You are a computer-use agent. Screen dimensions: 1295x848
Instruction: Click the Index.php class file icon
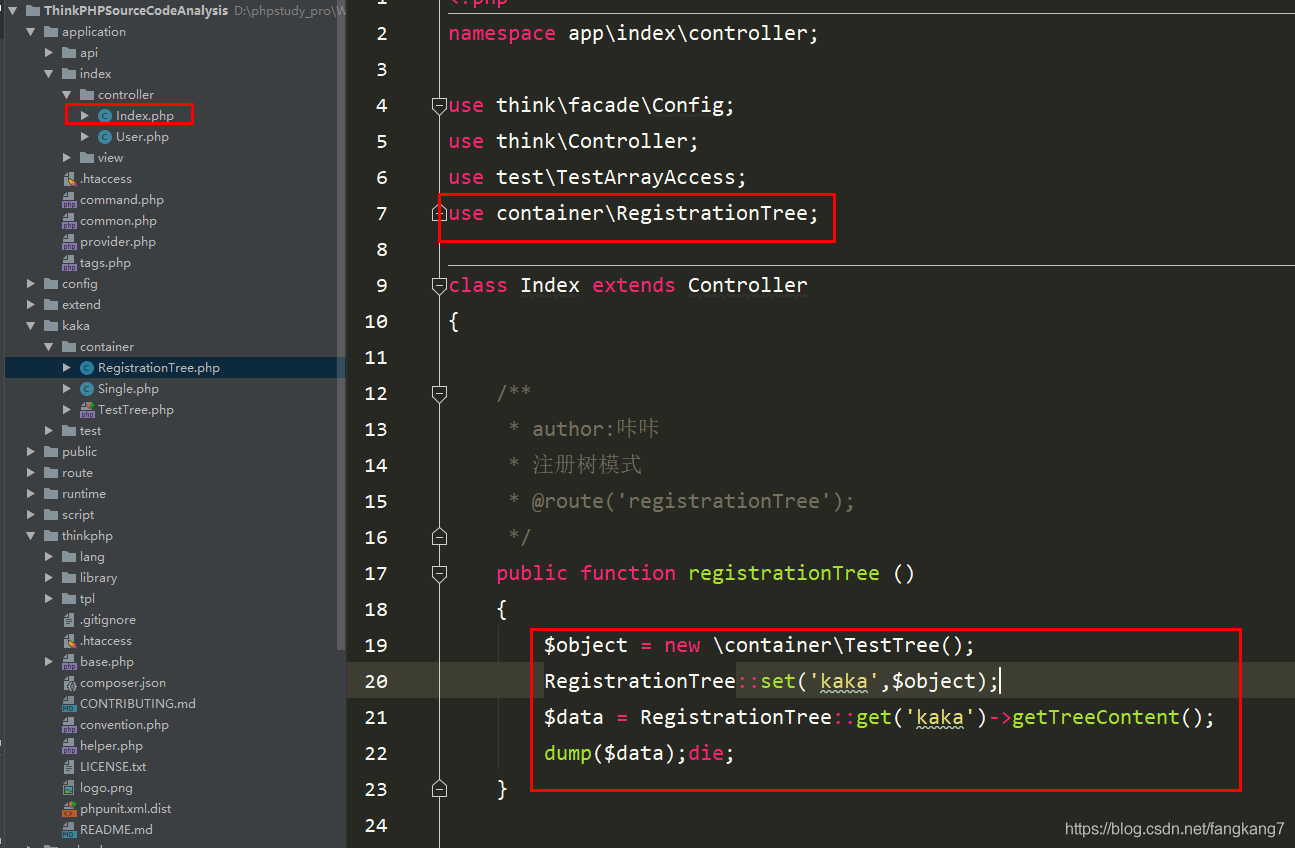pos(105,116)
